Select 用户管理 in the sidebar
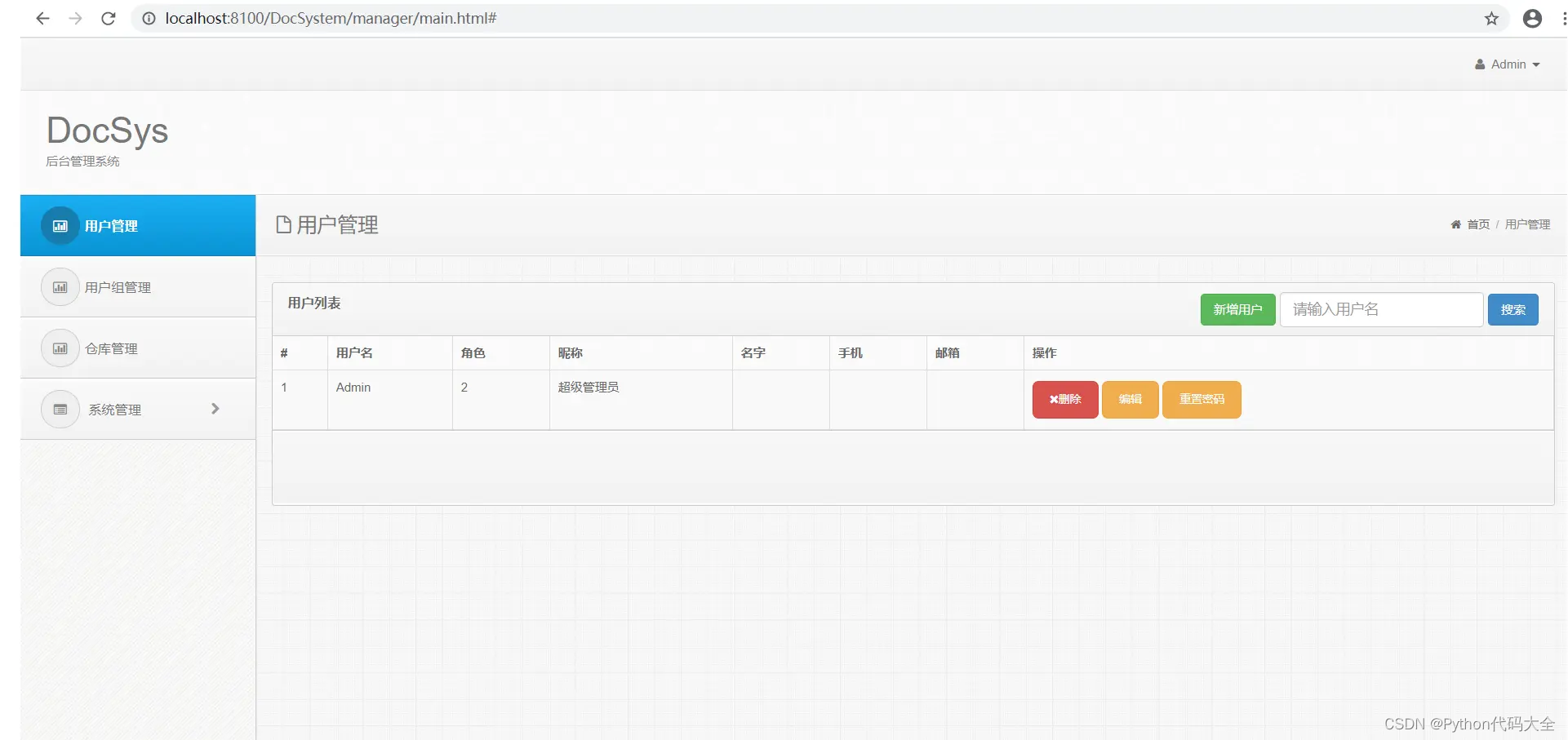This screenshot has width=1568, height=740. [x=138, y=226]
